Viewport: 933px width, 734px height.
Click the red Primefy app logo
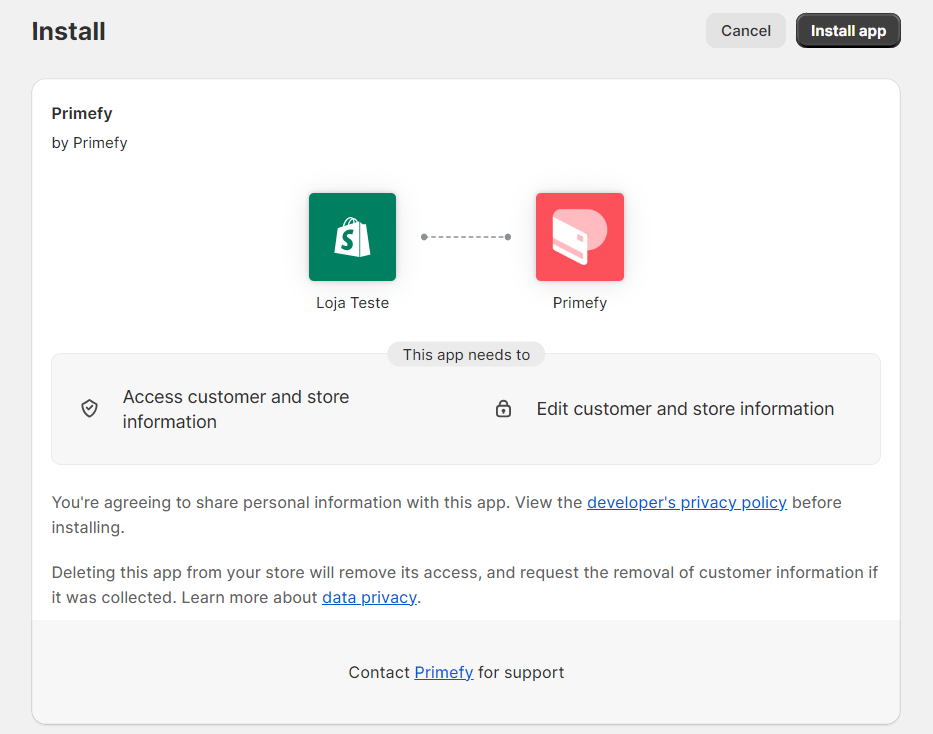(x=580, y=237)
